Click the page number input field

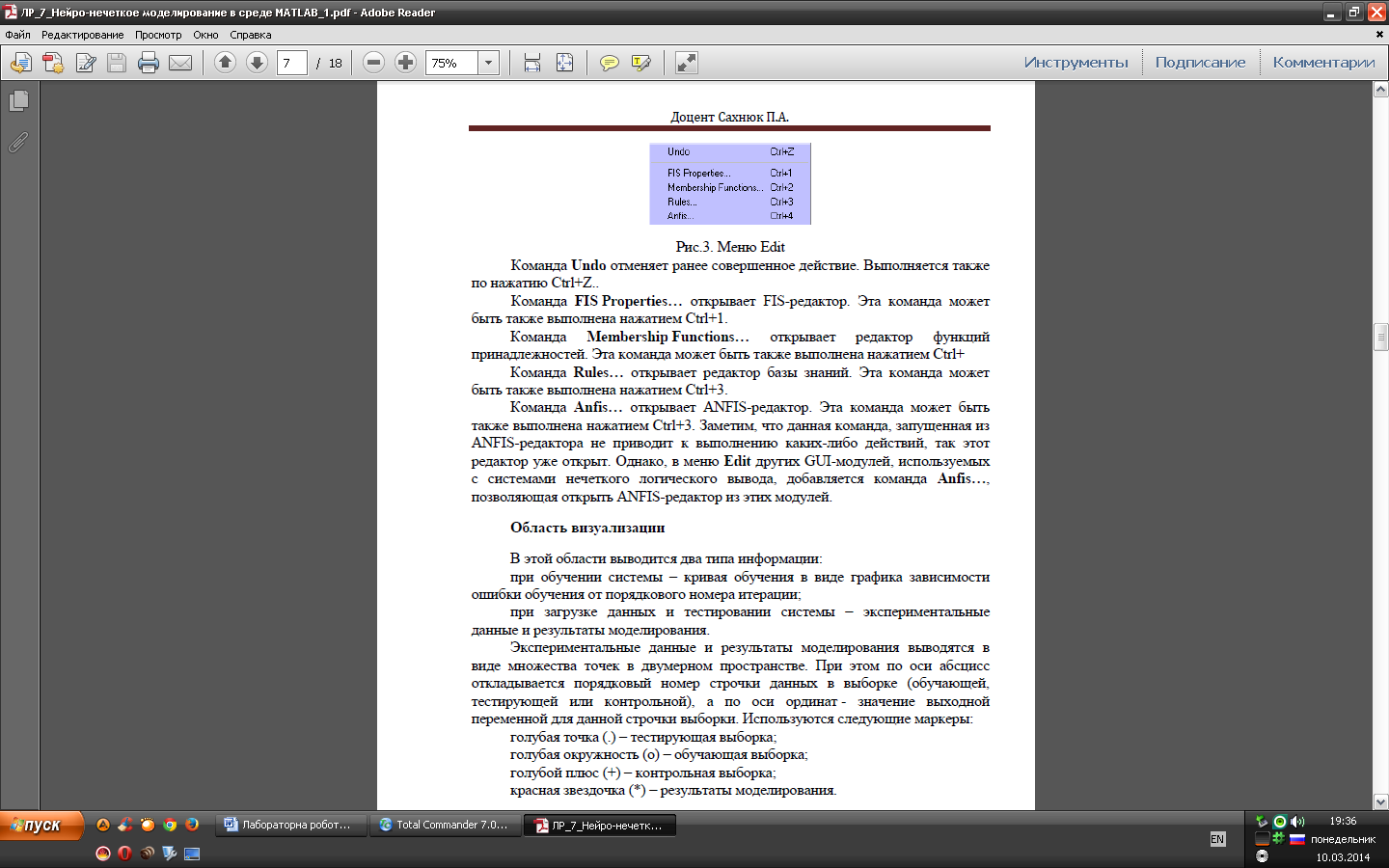tap(292, 63)
